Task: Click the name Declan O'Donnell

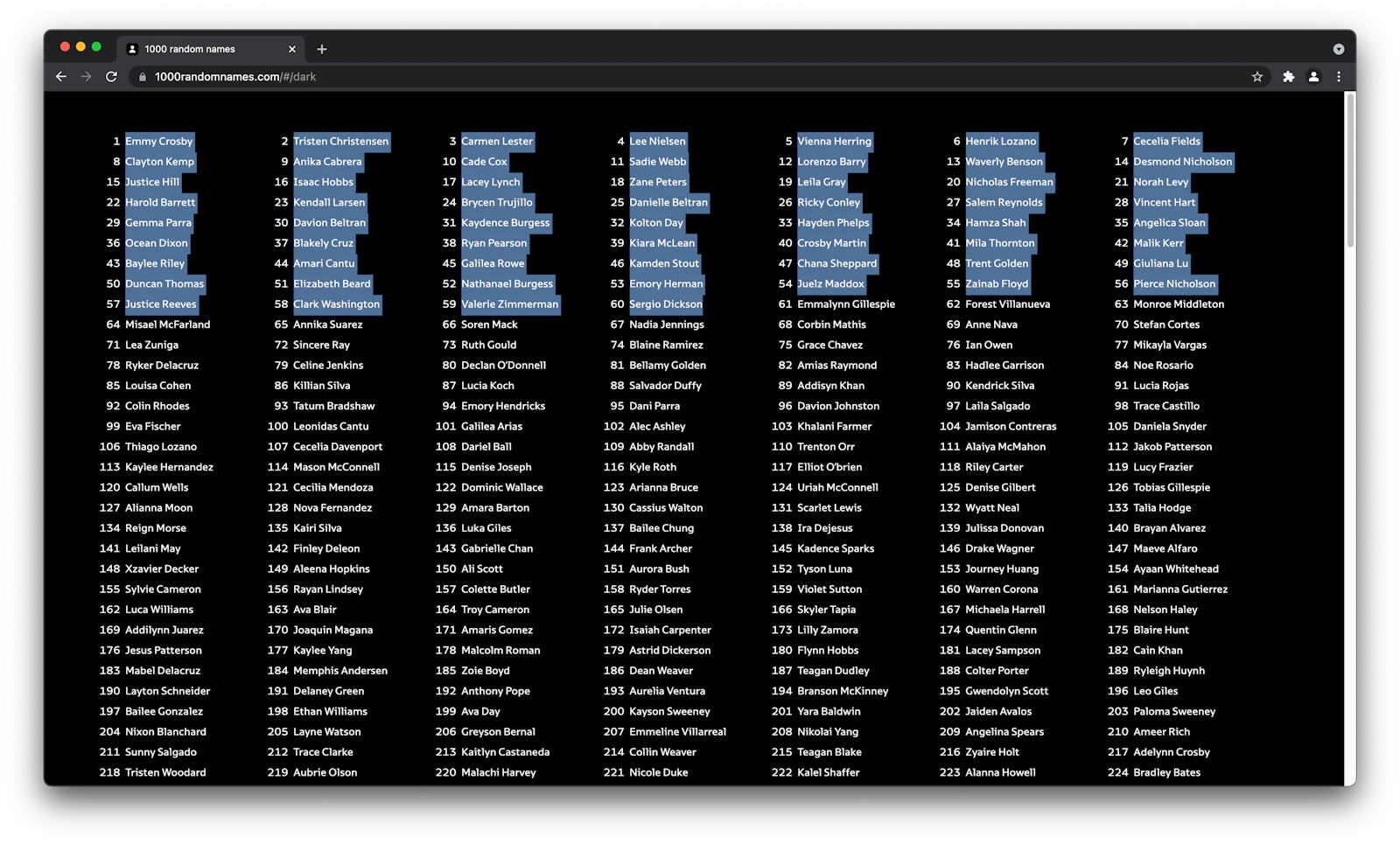Action: tap(504, 366)
